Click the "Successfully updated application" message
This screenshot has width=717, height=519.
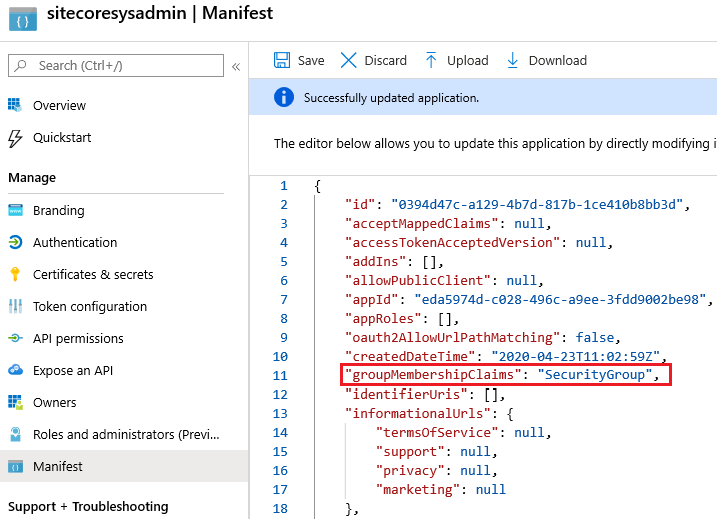click(391, 98)
